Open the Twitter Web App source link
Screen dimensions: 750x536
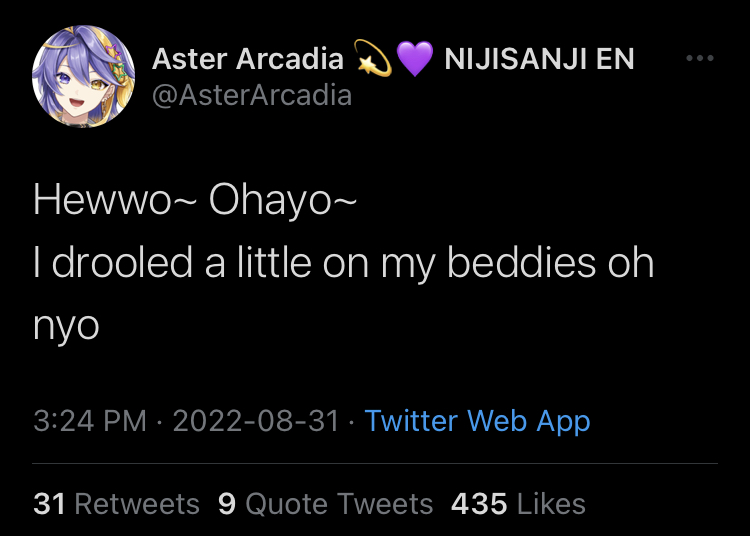(477, 421)
